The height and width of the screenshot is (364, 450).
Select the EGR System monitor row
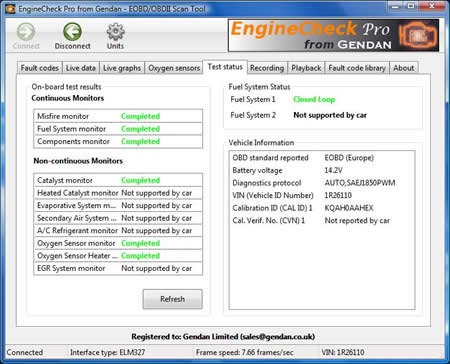[x=118, y=268]
